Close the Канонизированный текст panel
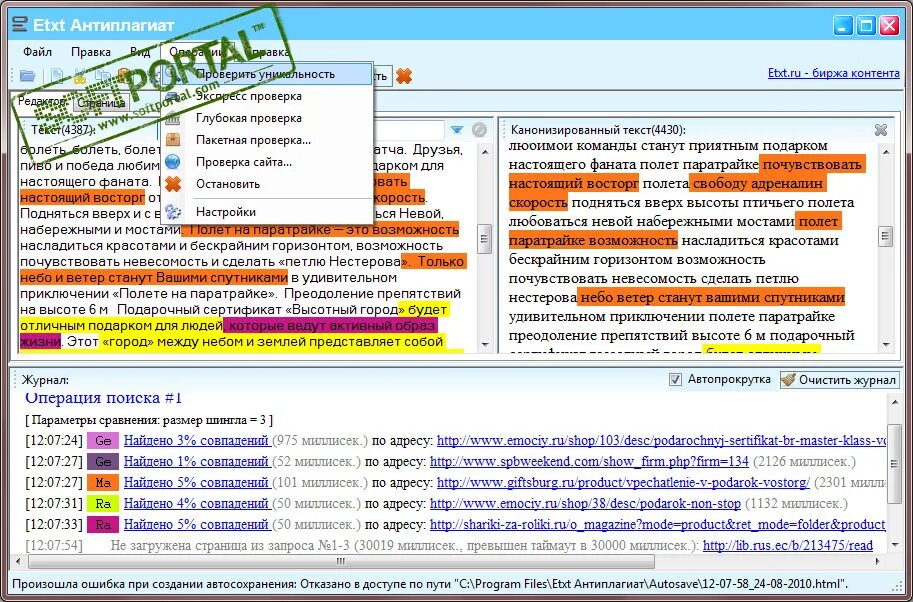 [881, 130]
